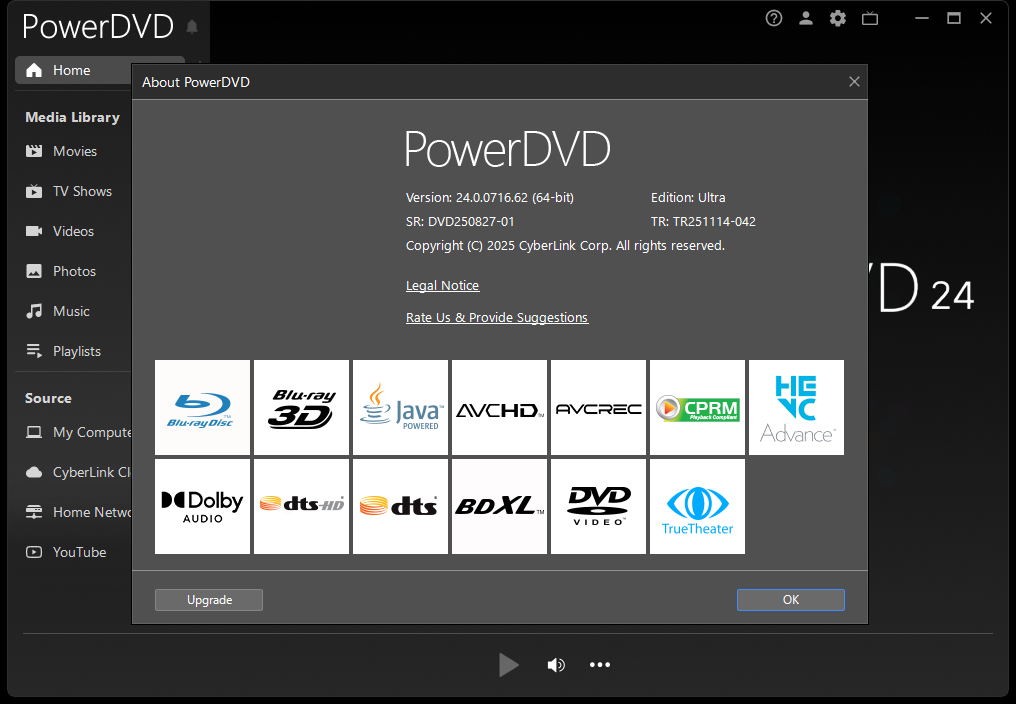Confirm the About dialog with OK
This screenshot has height=704, width=1016.
pyautogui.click(x=791, y=600)
